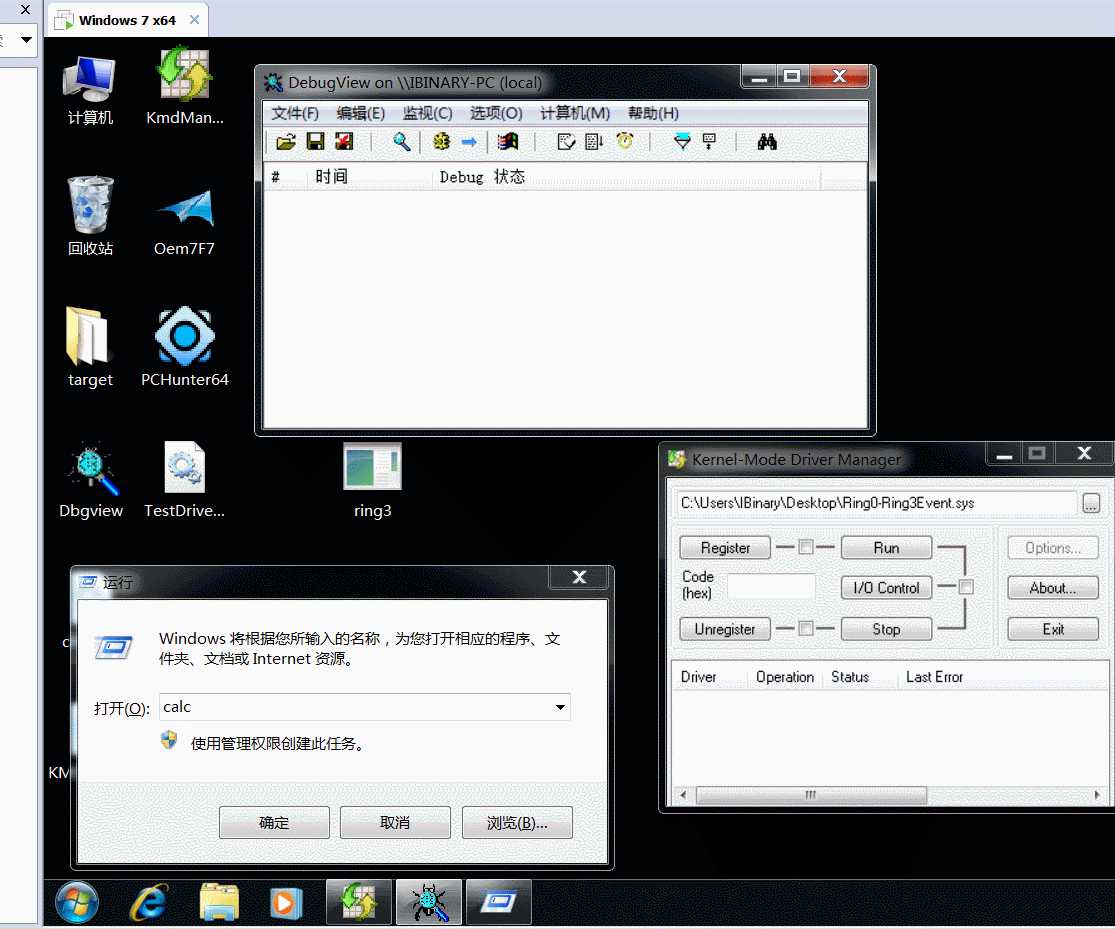Select the PCHunter64 desktop icon

click(184, 347)
